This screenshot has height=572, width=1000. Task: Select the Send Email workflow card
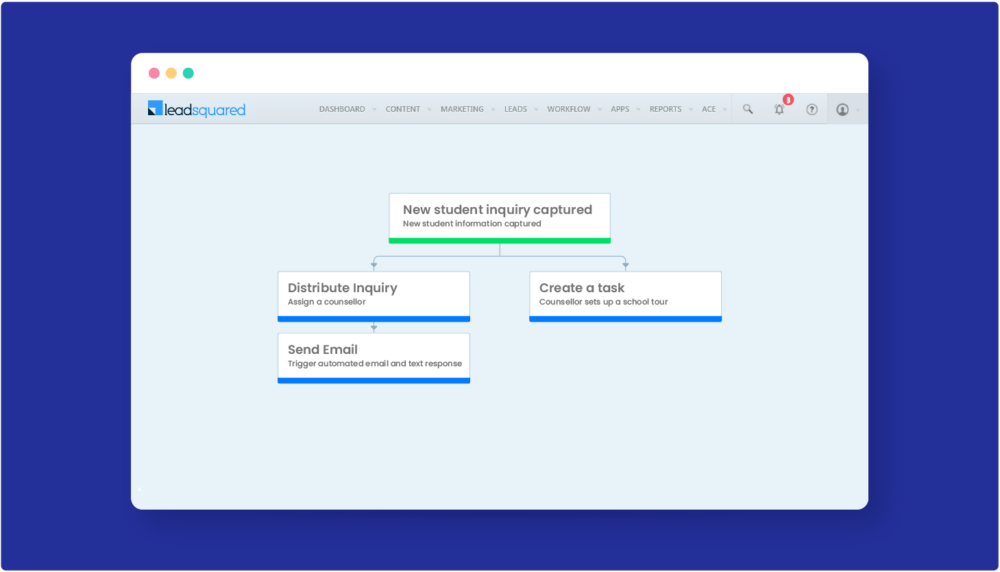point(374,358)
